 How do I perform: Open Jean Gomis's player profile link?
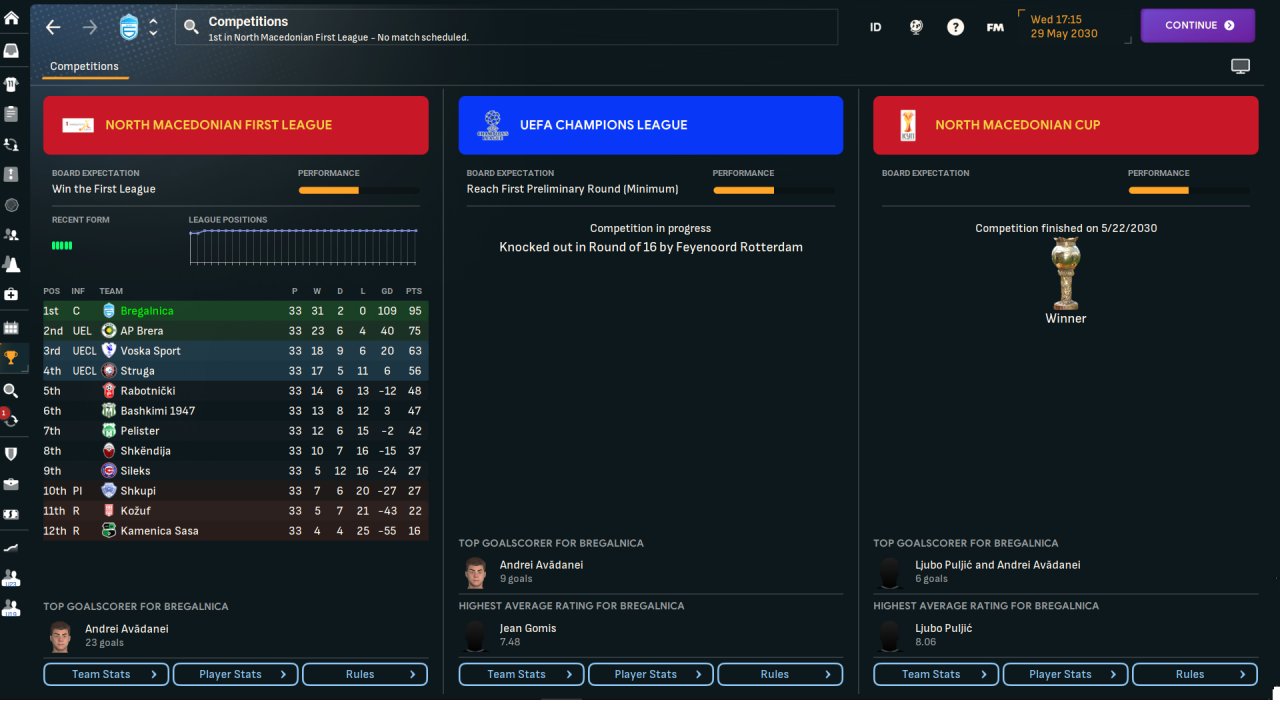pos(528,628)
